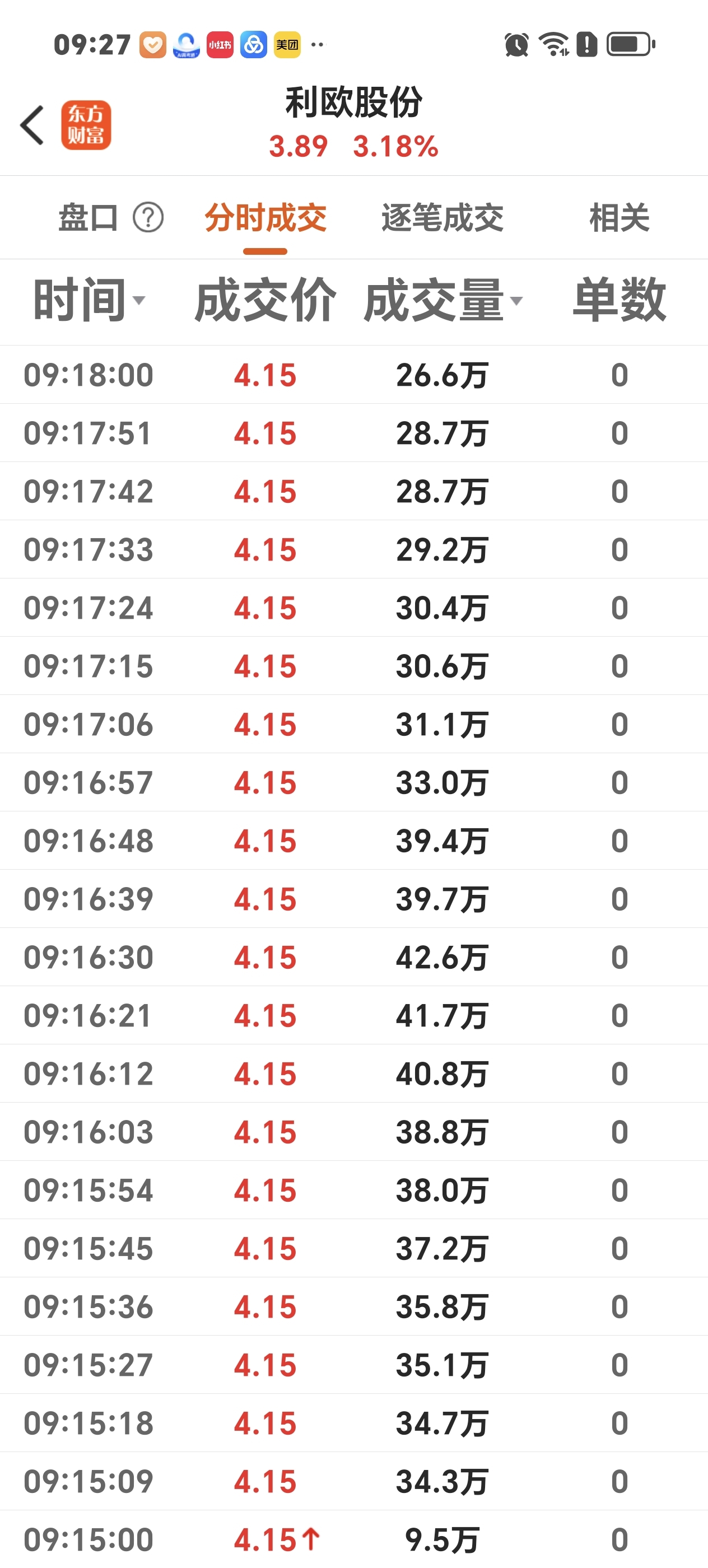Tap the 成交价 column header
Image resolution: width=708 pixels, height=1568 pixels.
[265, 300]
